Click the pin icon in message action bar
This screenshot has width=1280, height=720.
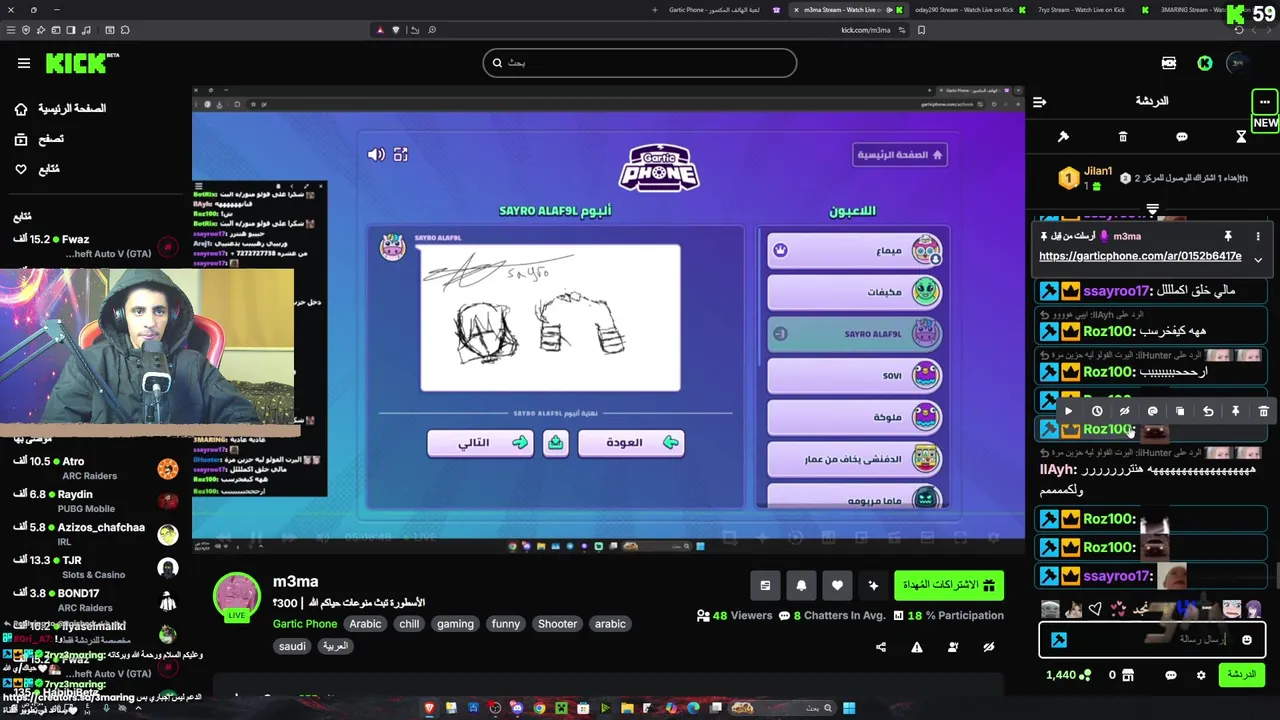(1236, 411)
